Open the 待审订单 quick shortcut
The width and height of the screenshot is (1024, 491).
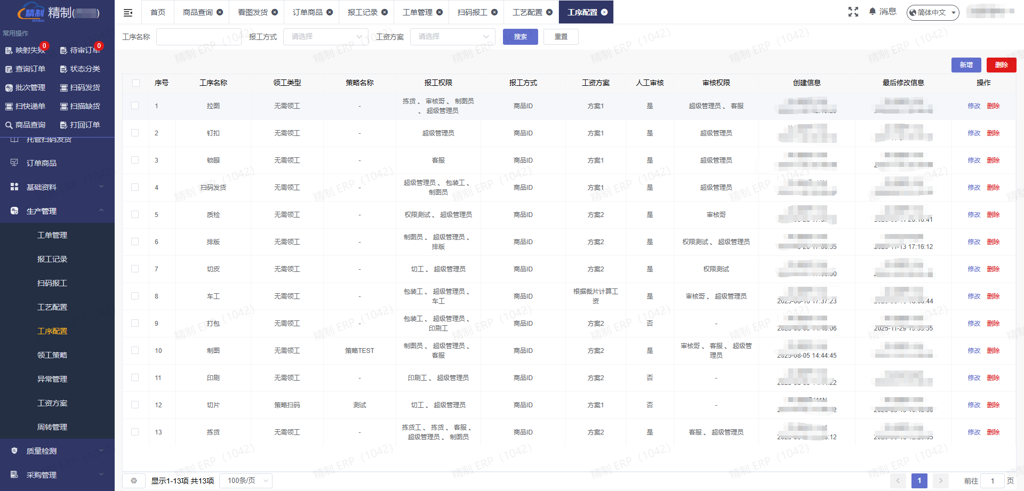pyautogui.click(x=80, y=50)
